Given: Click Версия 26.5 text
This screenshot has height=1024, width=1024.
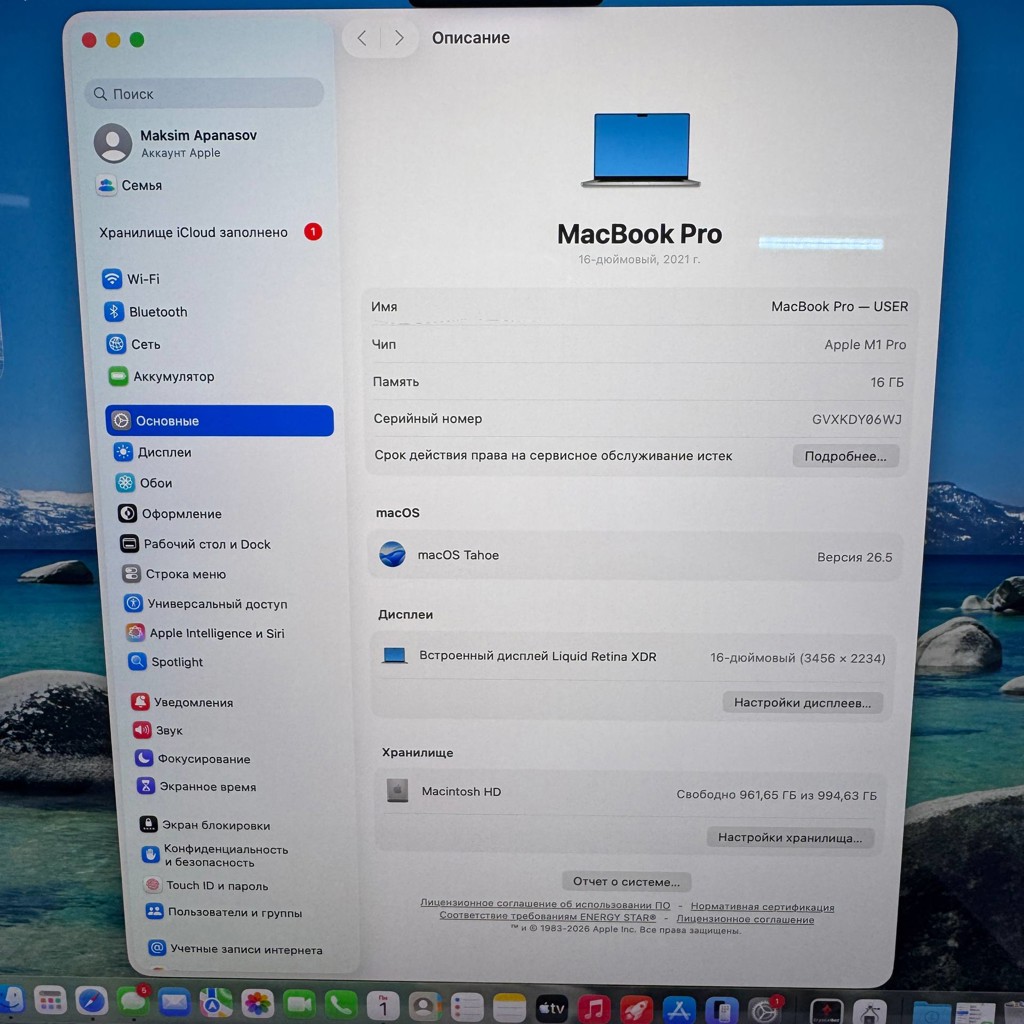Looking at the screenshot, I should (854, 557).
